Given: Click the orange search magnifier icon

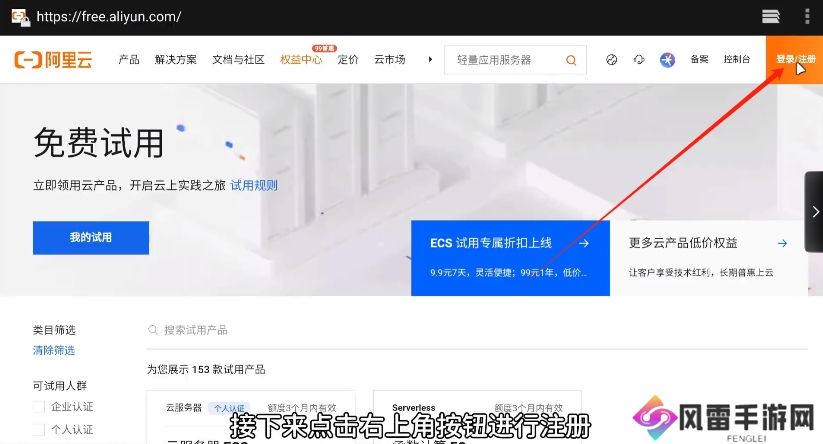Looking at the screenshot, I should pos(571,60).
